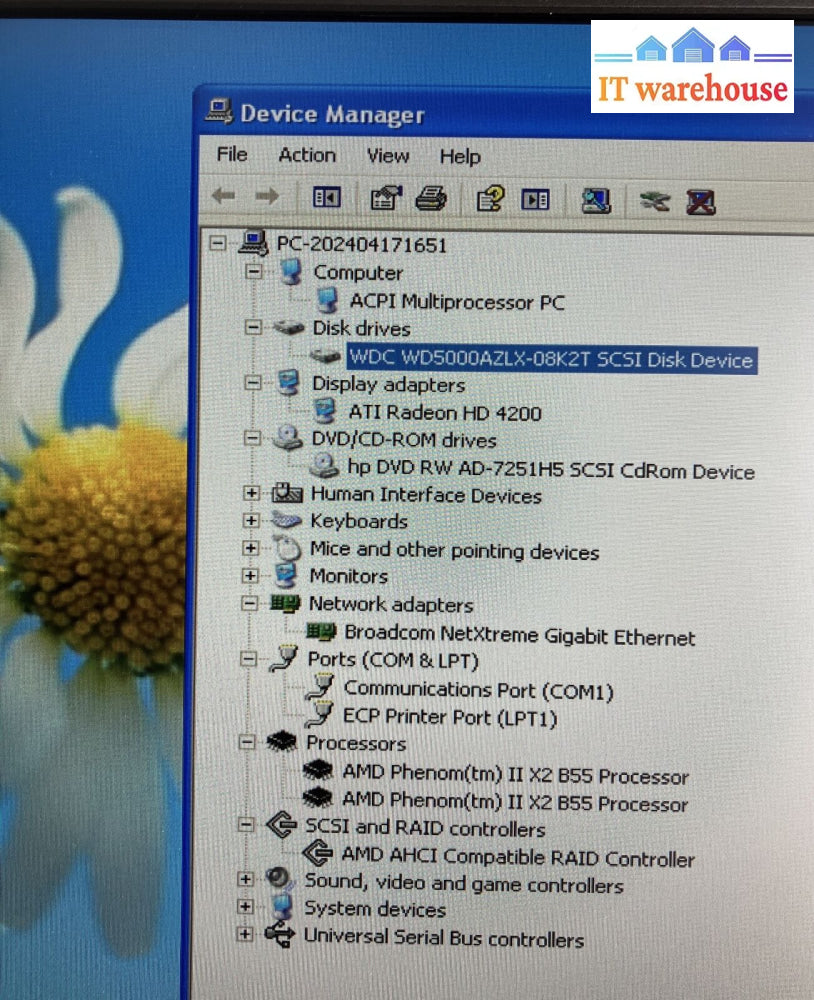Collapse the Display adapters category
The image size is (814, 1000).
253,383
